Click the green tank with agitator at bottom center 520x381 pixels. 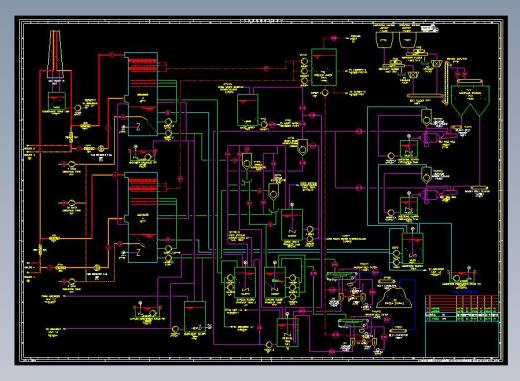point(287,332)
